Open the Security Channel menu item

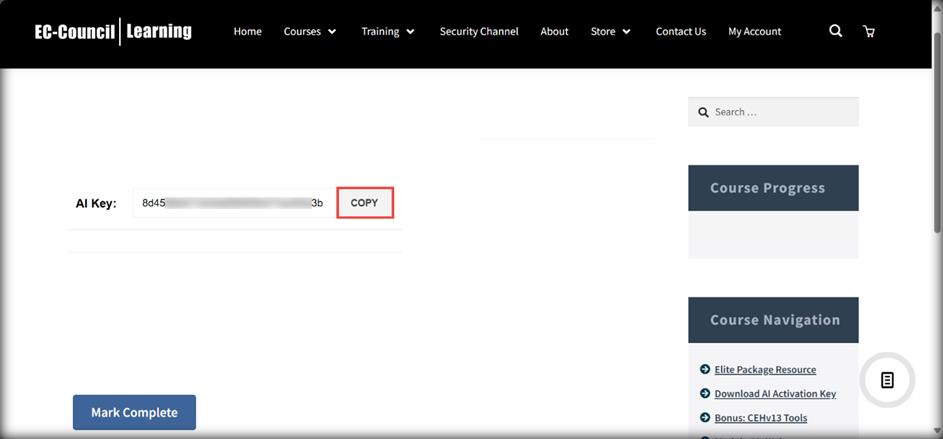pos(479,31)
